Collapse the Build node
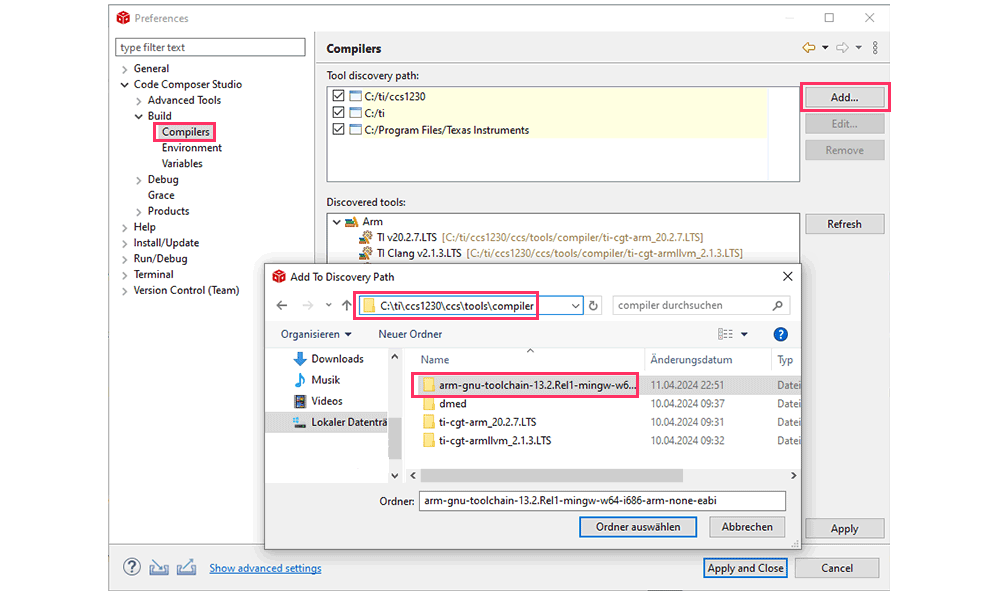Viewport: 1000px width, 600px height. [138, 117]
